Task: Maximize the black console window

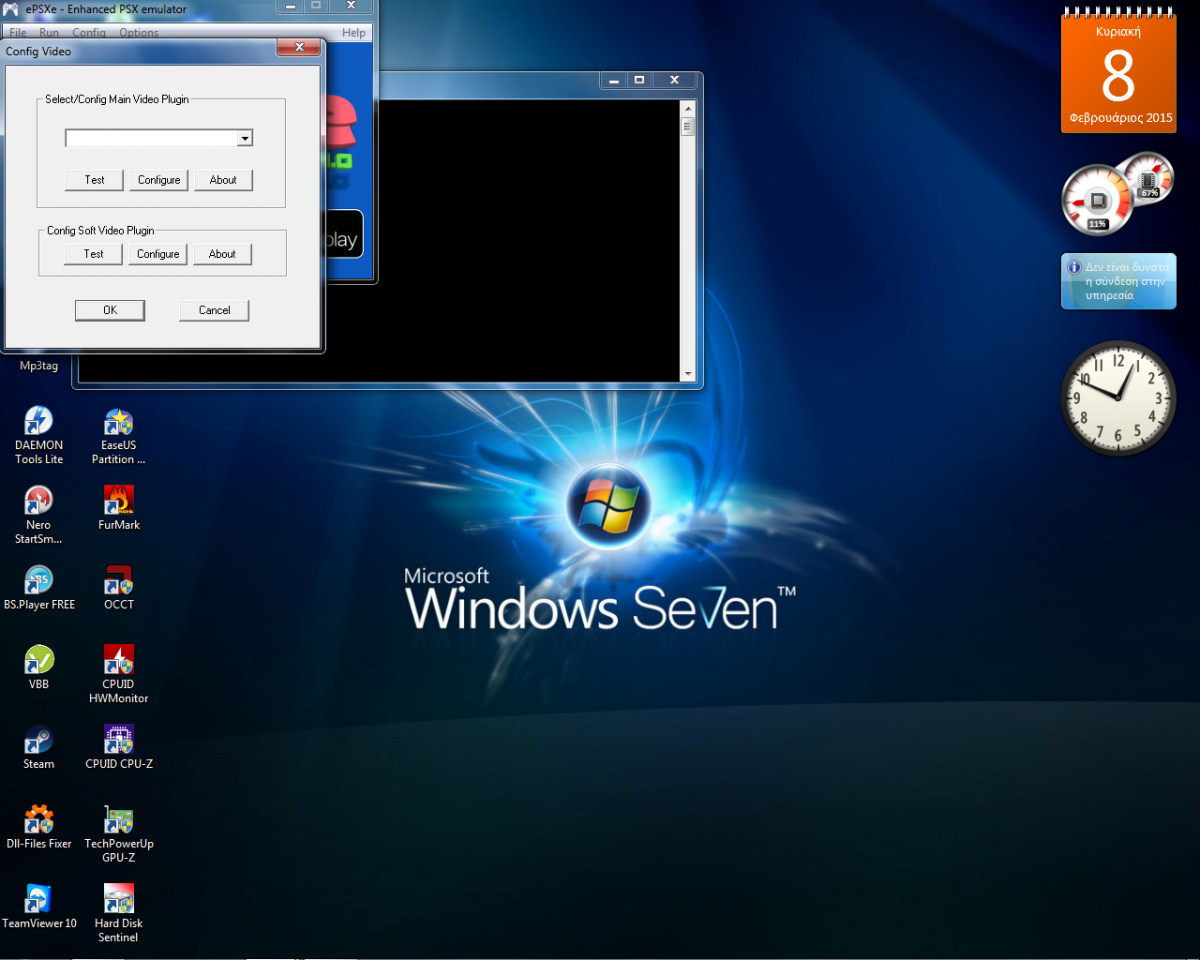Action: point(639,80)
